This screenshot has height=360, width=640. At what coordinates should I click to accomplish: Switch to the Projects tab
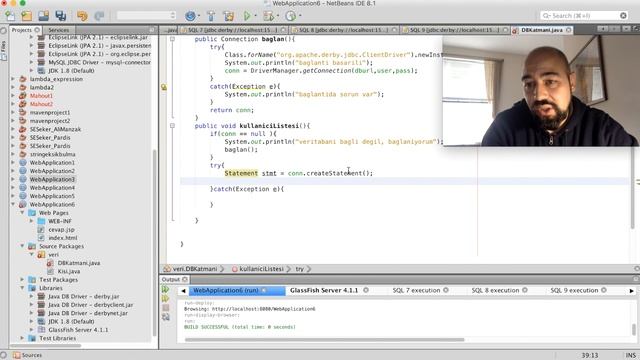click(x=21, y=30)
